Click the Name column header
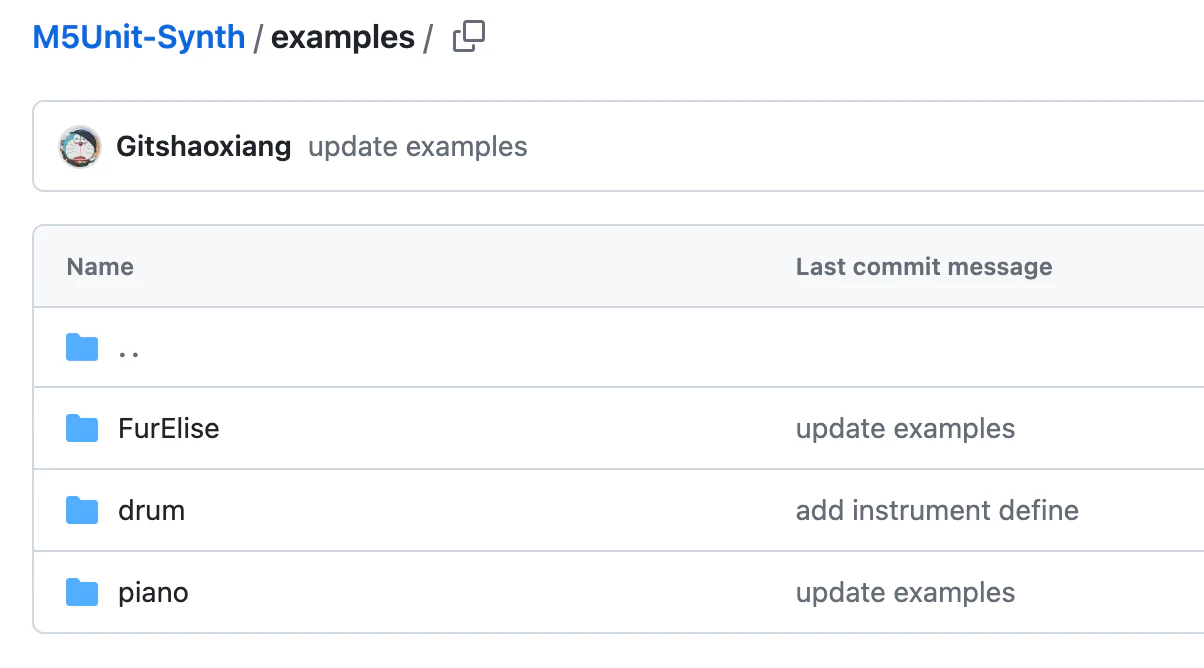 click(100, 267)
